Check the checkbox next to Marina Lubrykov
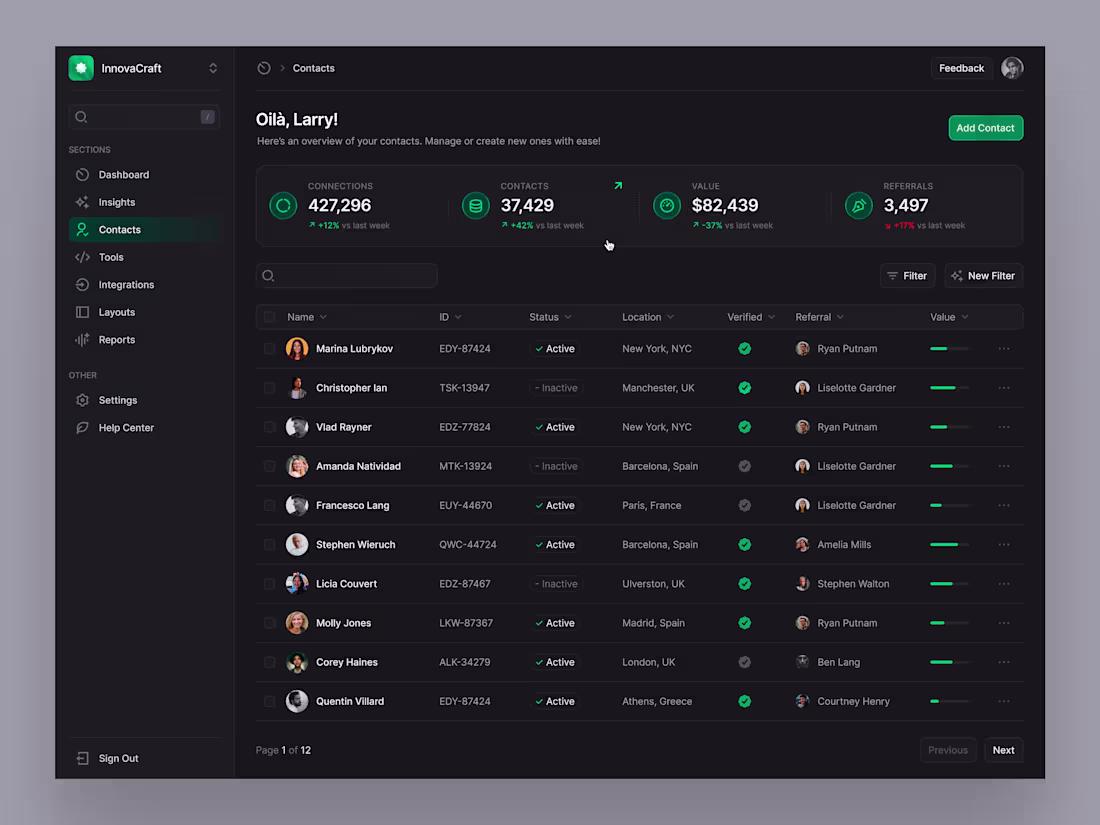Image resolution: width=1100 pixels, height=825 pixels. click(x=269, y=348)
